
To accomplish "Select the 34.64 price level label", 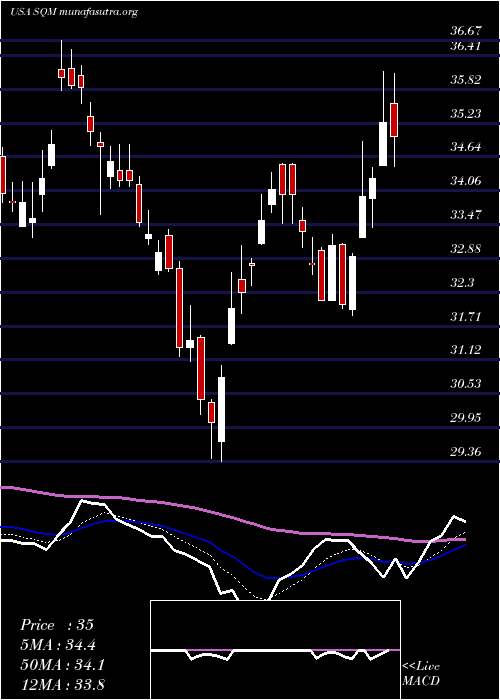I will [466, 147].
